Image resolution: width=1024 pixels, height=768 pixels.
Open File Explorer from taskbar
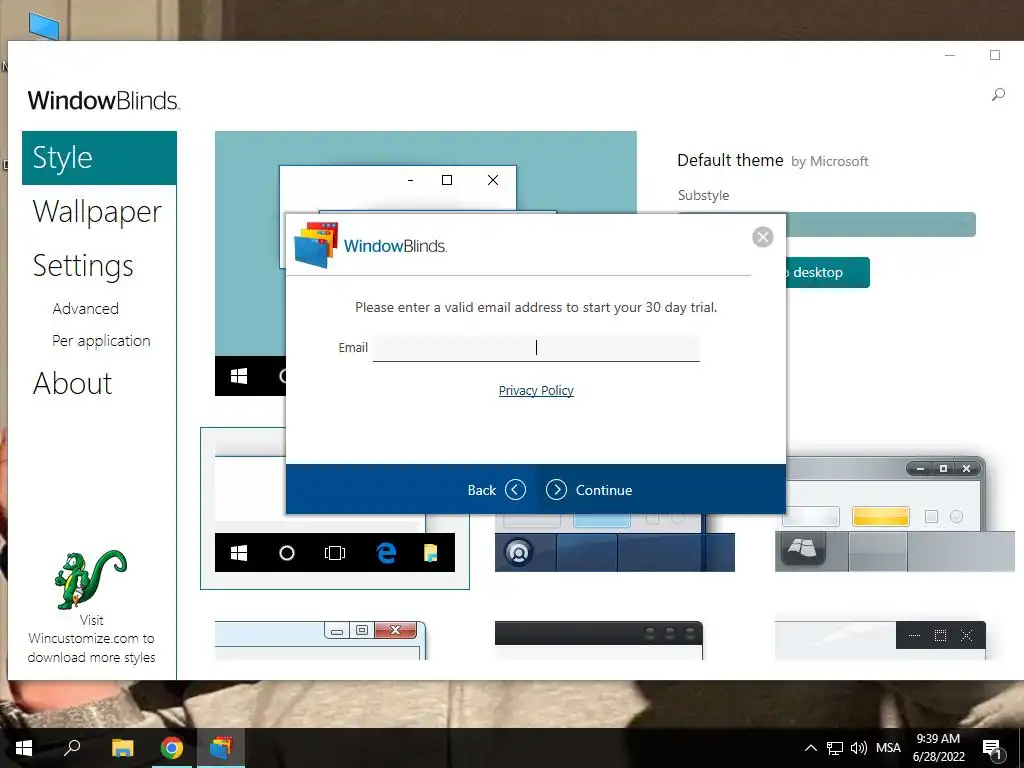pyautogui.click(x=122, y=748)
